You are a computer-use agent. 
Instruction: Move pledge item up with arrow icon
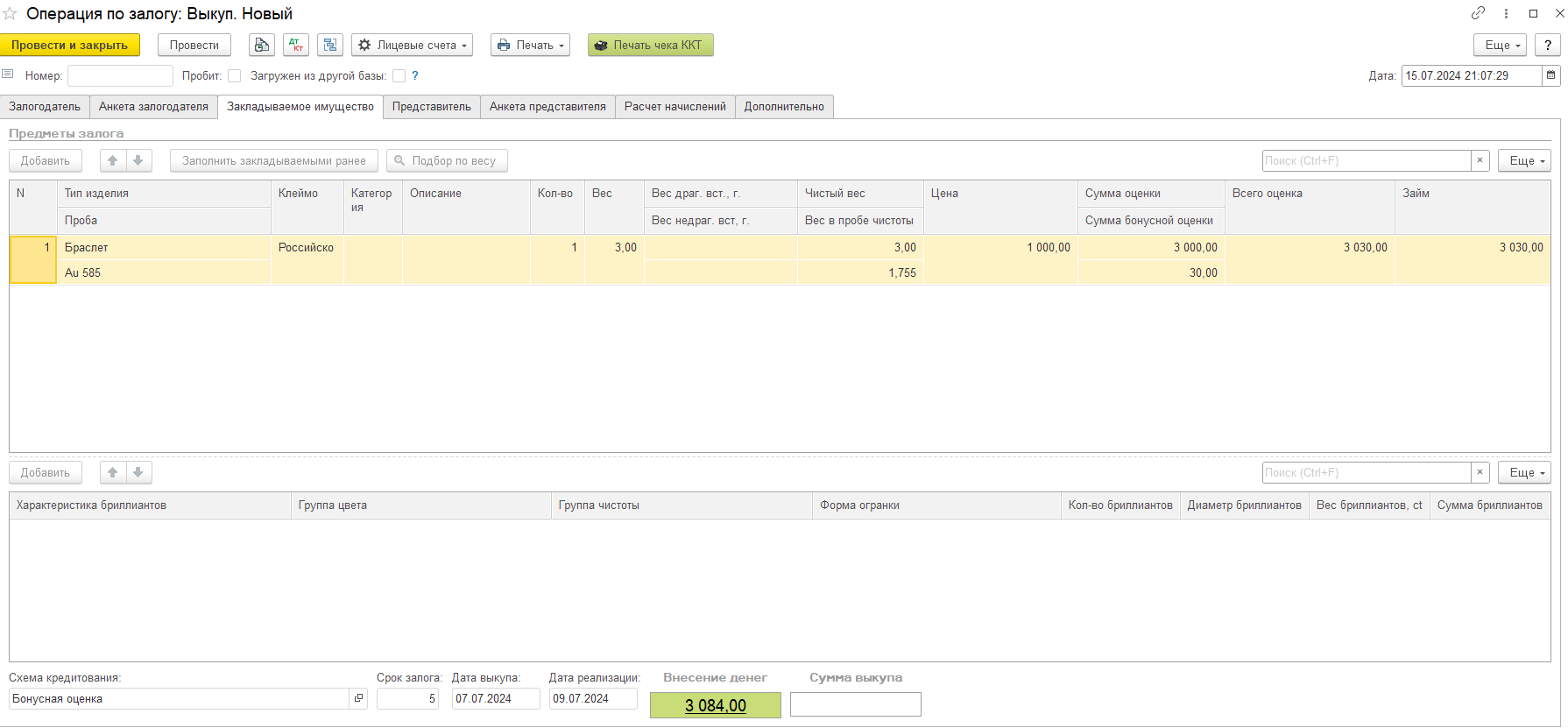[113, 160]
